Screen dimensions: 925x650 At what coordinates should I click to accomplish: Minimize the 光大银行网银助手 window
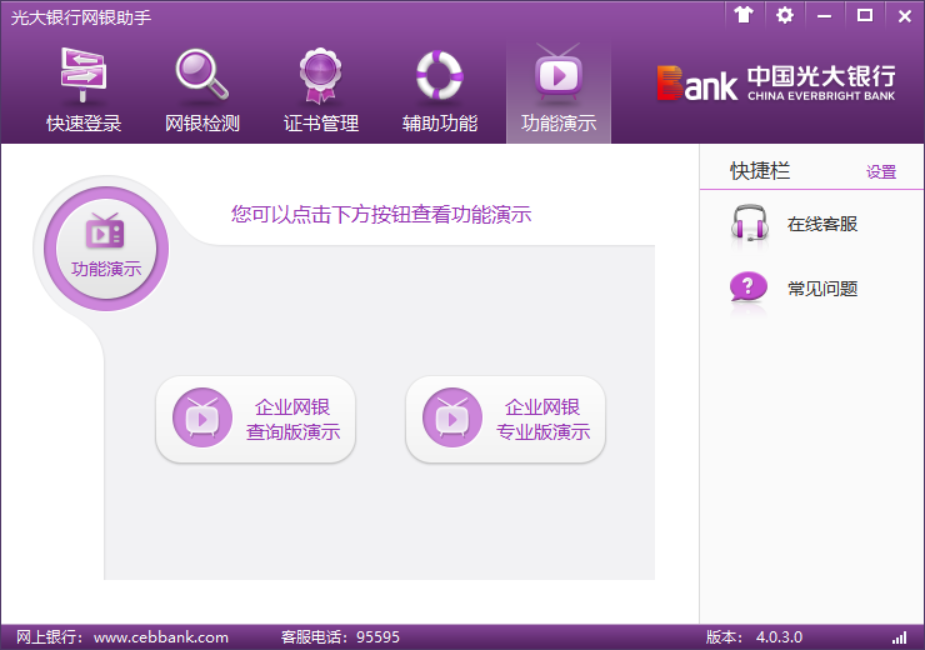825,15
